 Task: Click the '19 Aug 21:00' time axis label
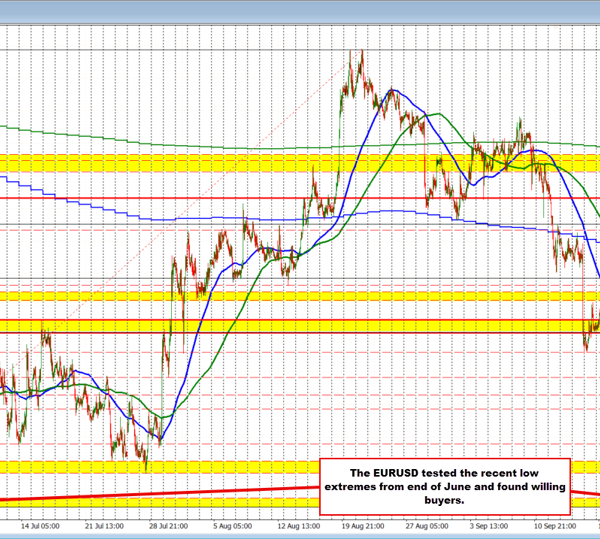point(363,526)
